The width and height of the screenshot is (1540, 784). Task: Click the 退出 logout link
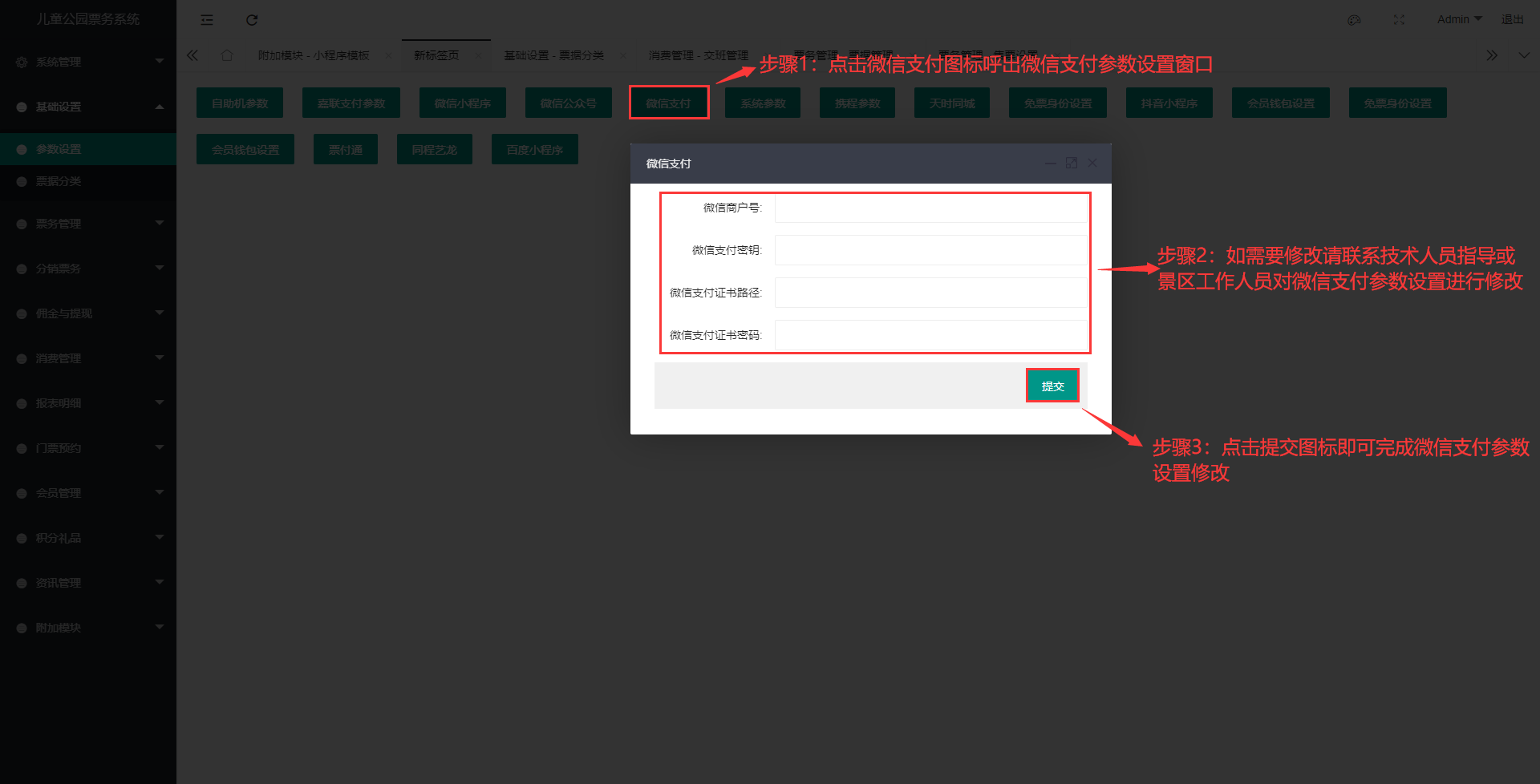click(1513, 19)
